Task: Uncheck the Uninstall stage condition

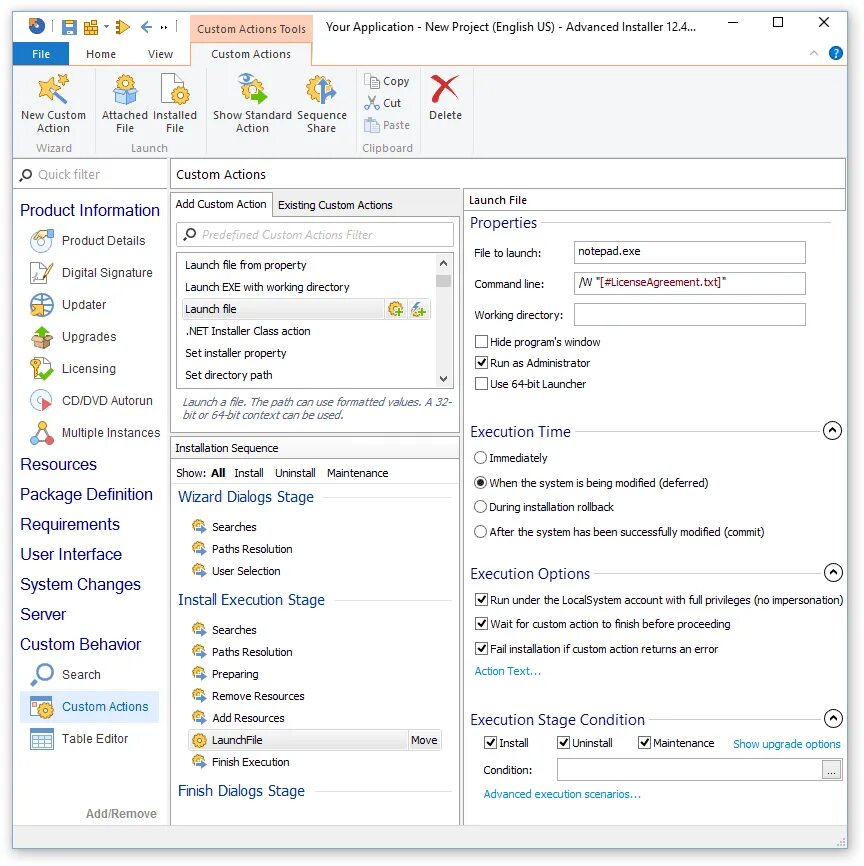Action: [x=563, y=743]
